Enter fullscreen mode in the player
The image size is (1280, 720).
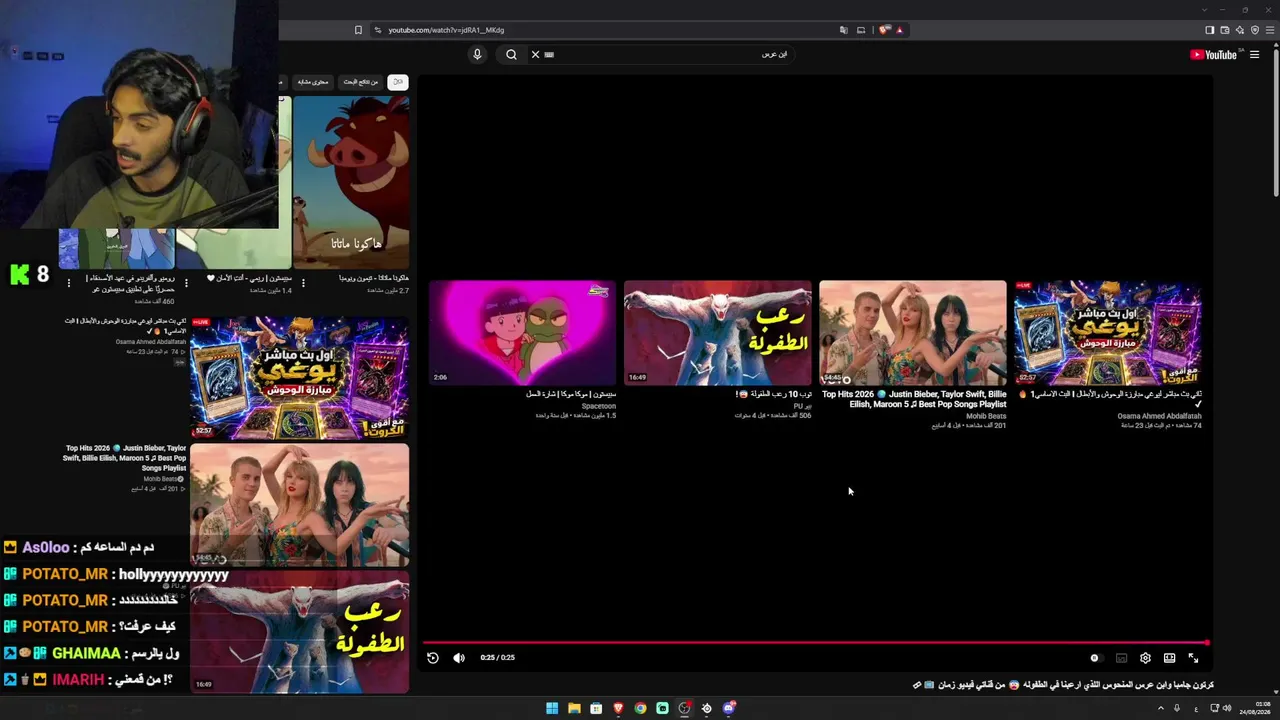(1193, 658)
